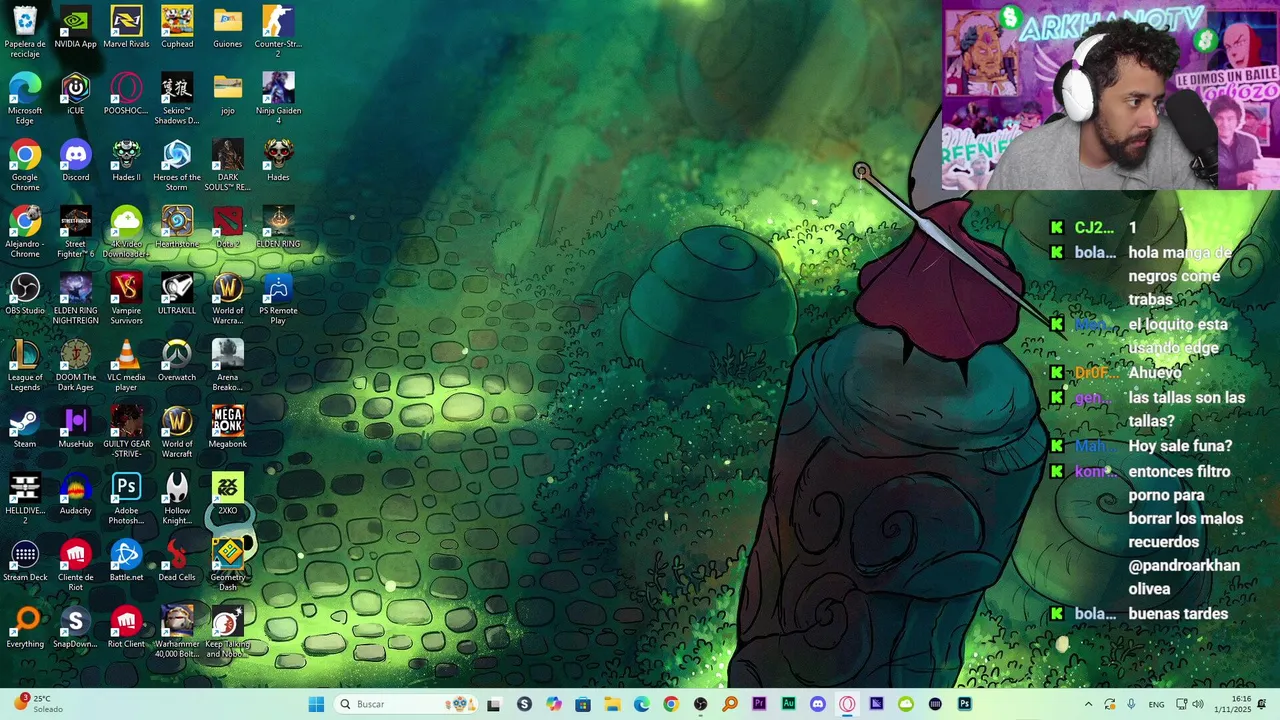
Task: Click chat message 'Hoy sale funa?'
Action: pyautogui.click(x=1180, y=446)
